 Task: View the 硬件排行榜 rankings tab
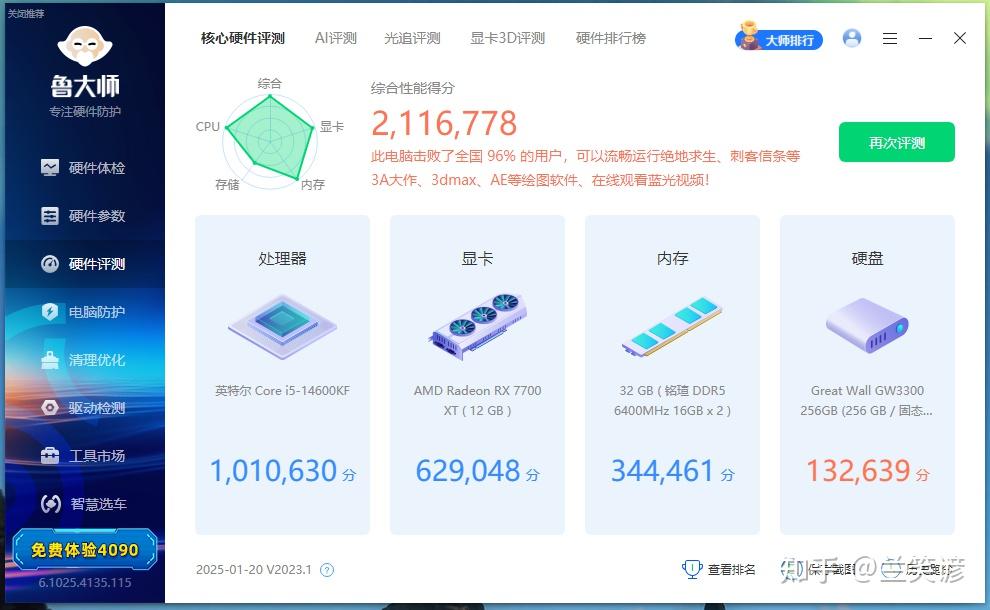coord(610,38)
